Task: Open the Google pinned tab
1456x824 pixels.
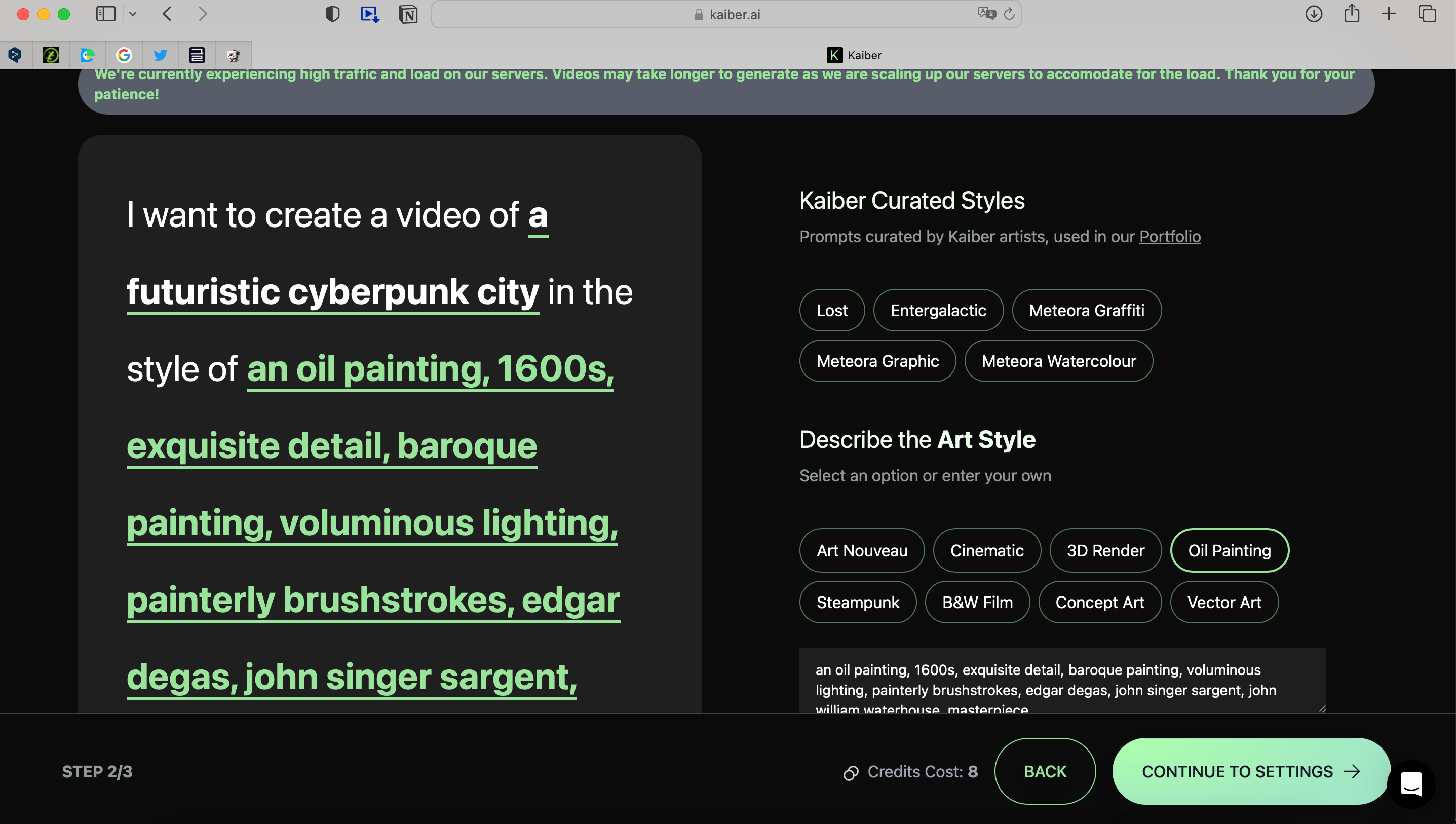Action: 124,55
